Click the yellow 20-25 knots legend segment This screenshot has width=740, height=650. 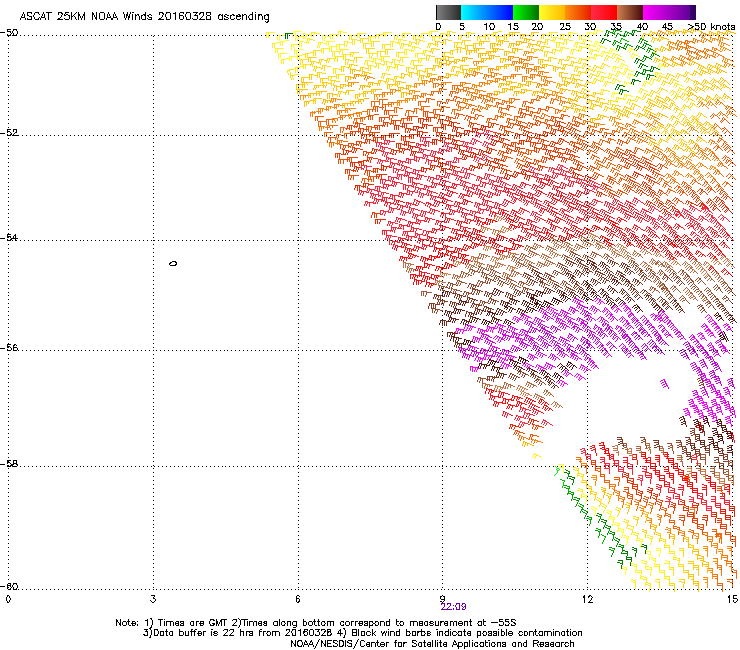click(x=552, y=12)
